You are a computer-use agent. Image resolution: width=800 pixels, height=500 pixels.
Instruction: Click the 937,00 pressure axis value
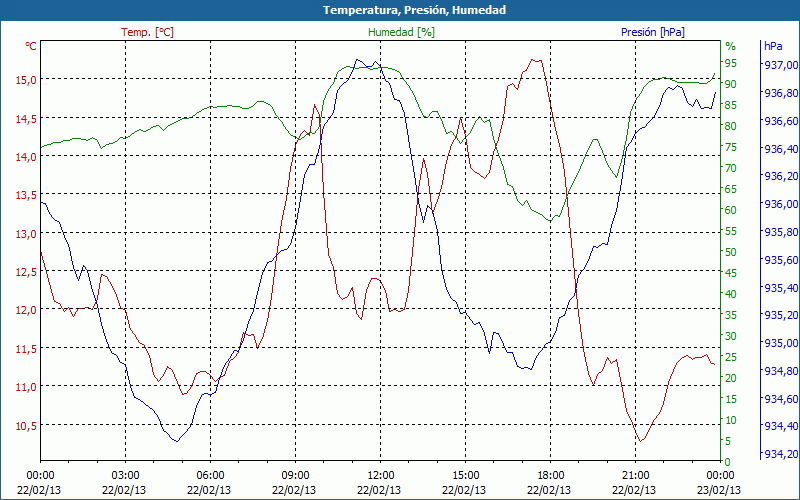[x=781, y=65]
